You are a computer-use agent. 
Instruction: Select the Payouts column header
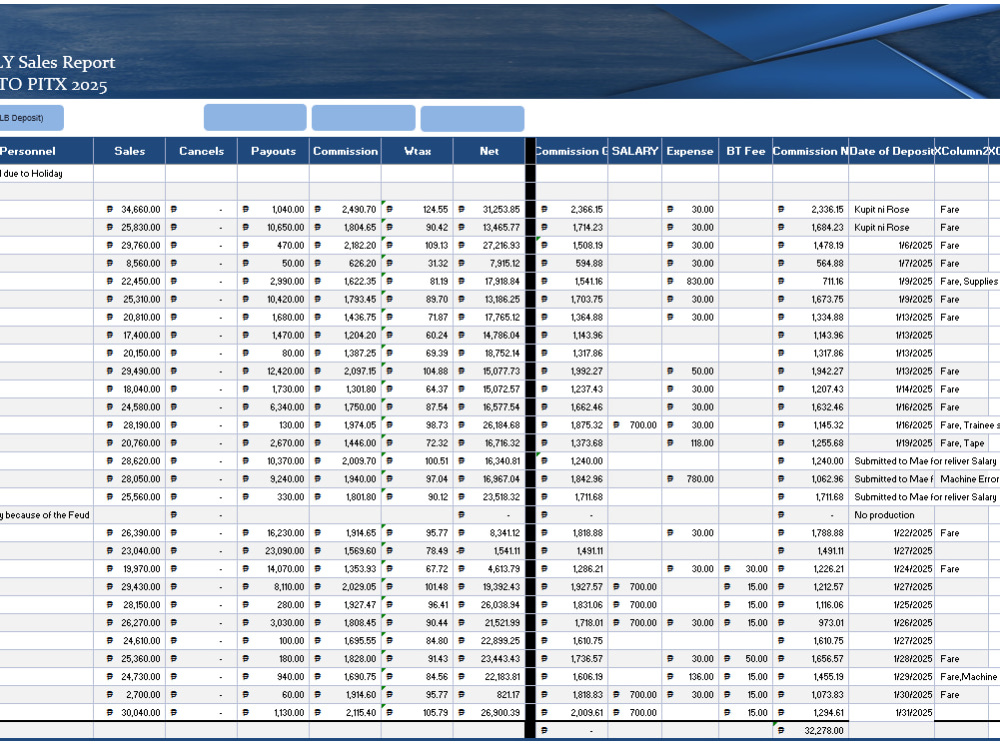tap(274, 151)
